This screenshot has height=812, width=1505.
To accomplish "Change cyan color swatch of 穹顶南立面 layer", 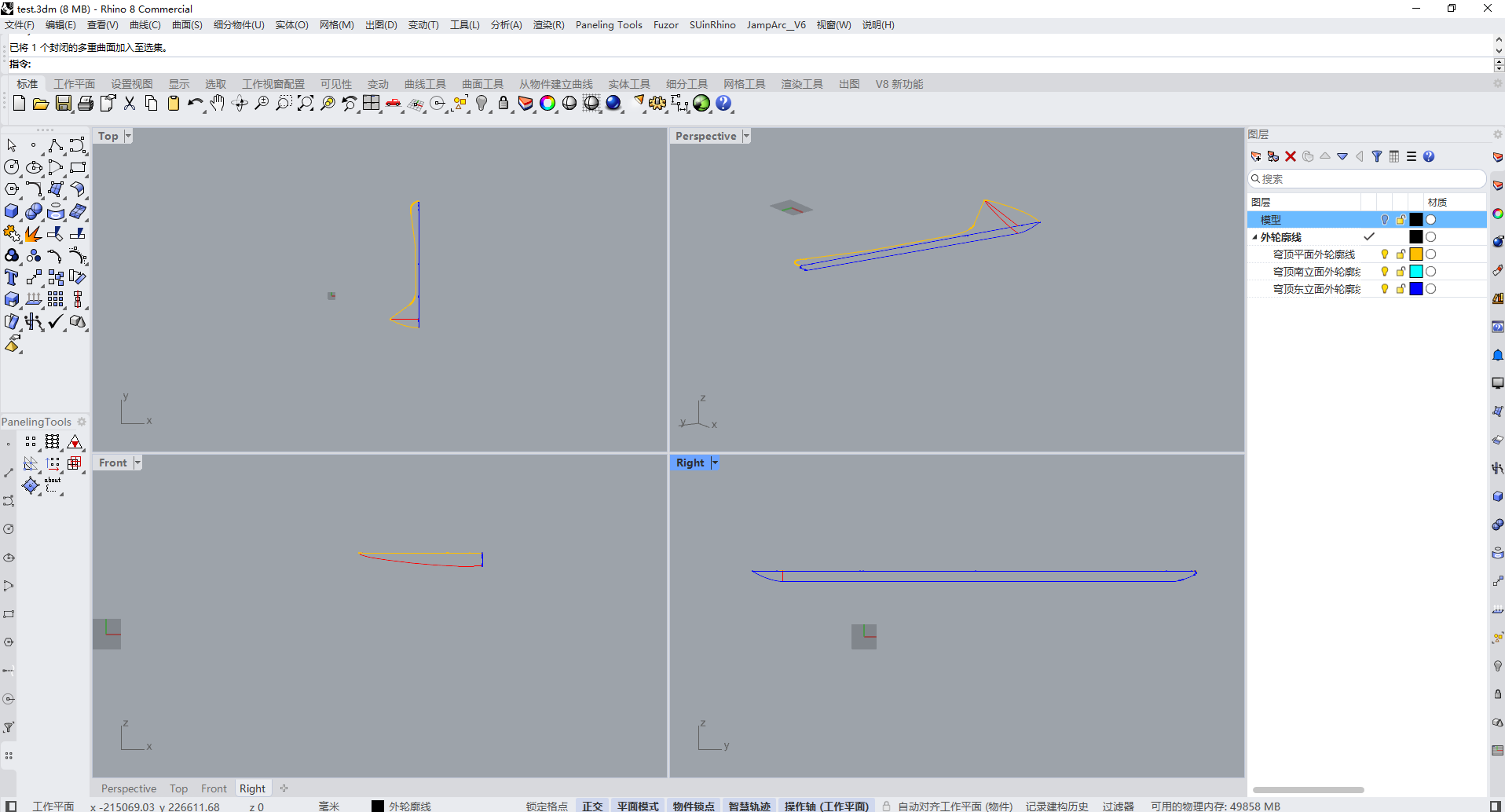I will tap(1416, 272).
